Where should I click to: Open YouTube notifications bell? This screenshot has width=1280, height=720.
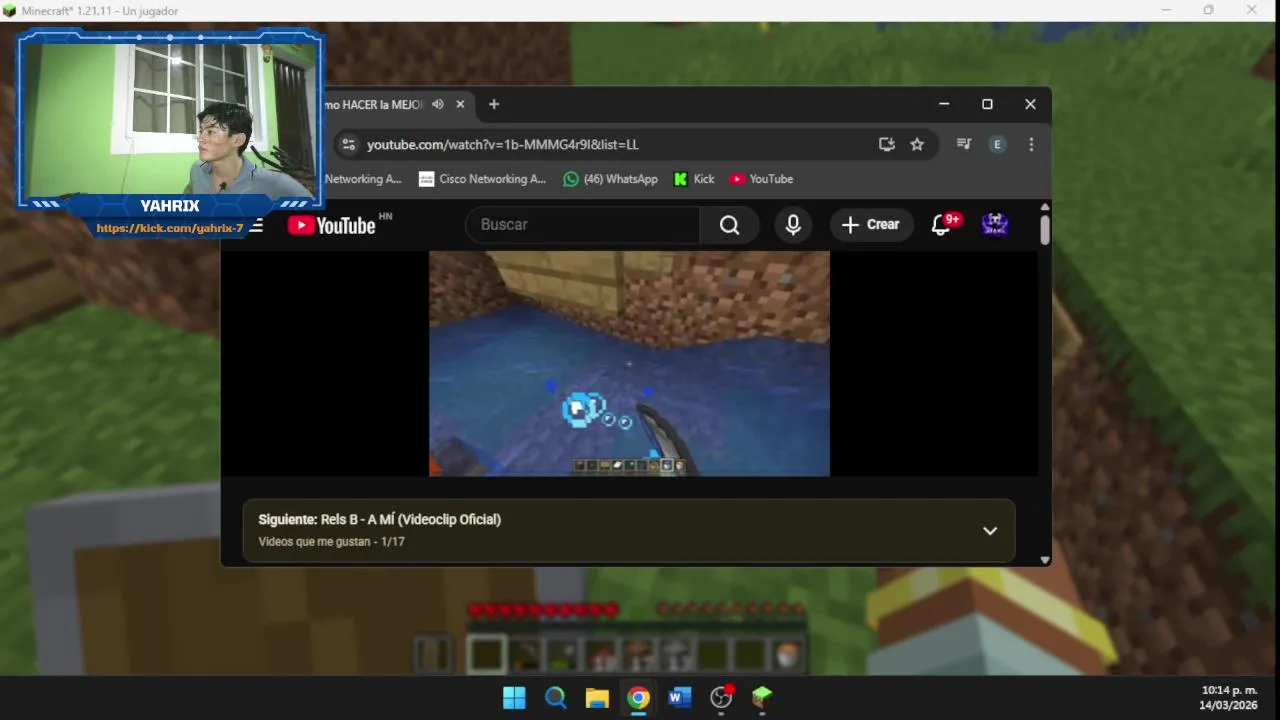[941, 225]
